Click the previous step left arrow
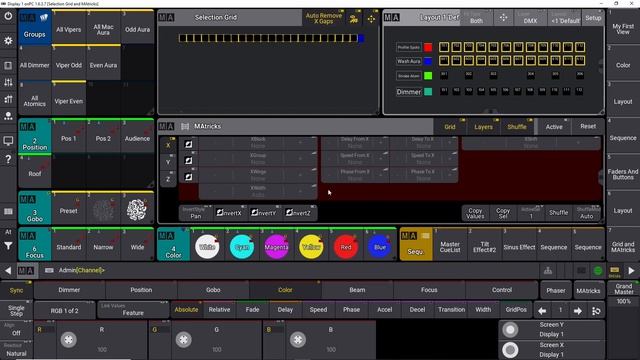This screenshot has width=640, height=360. tap(542, 311)
